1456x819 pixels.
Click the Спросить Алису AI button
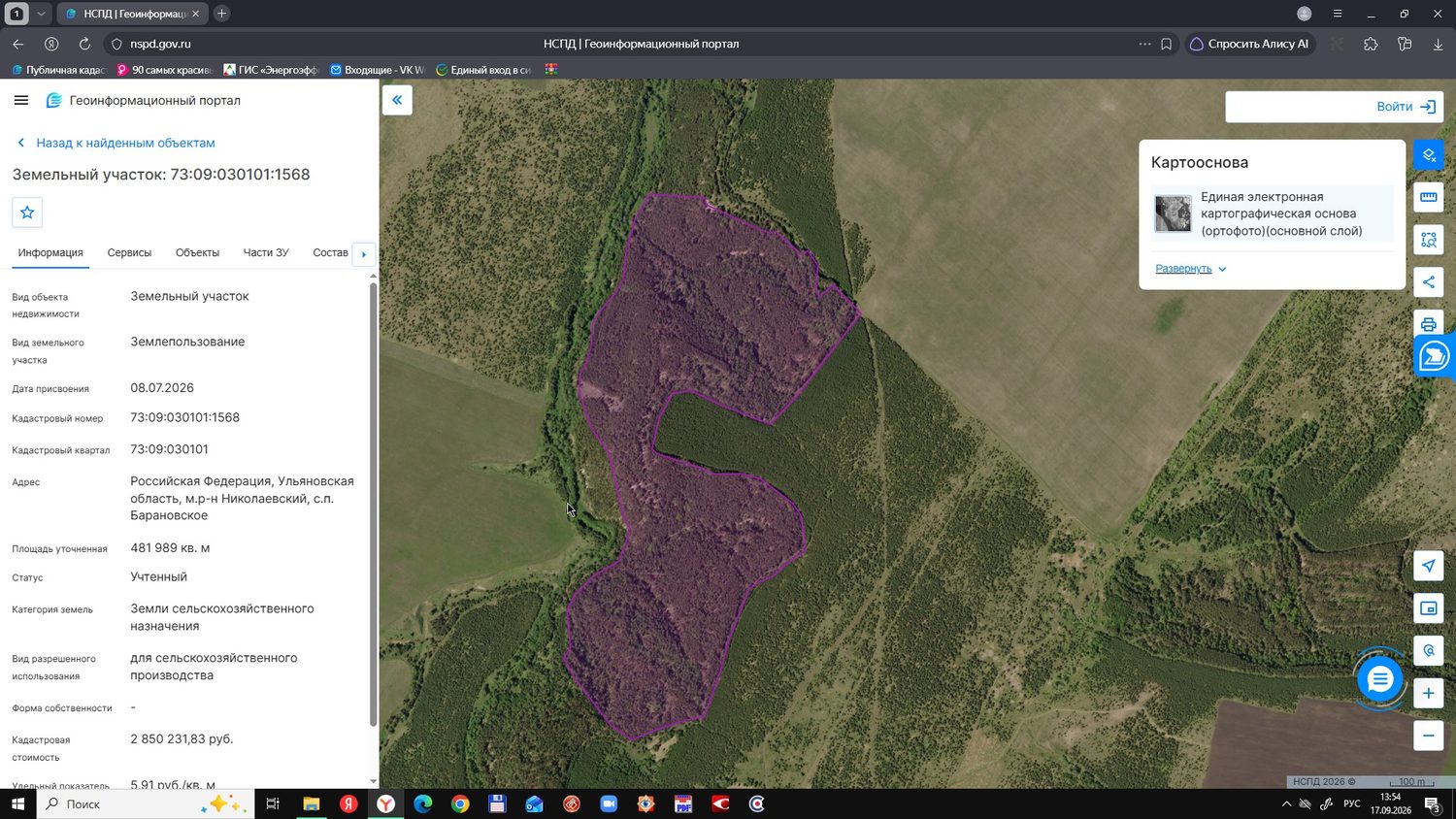pyautogui.click(x=1249, y=44)
